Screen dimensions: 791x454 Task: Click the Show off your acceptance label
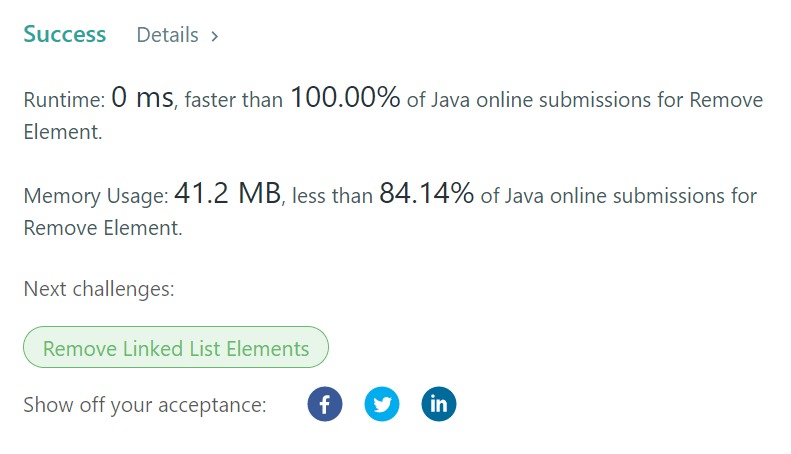(145, 405)
